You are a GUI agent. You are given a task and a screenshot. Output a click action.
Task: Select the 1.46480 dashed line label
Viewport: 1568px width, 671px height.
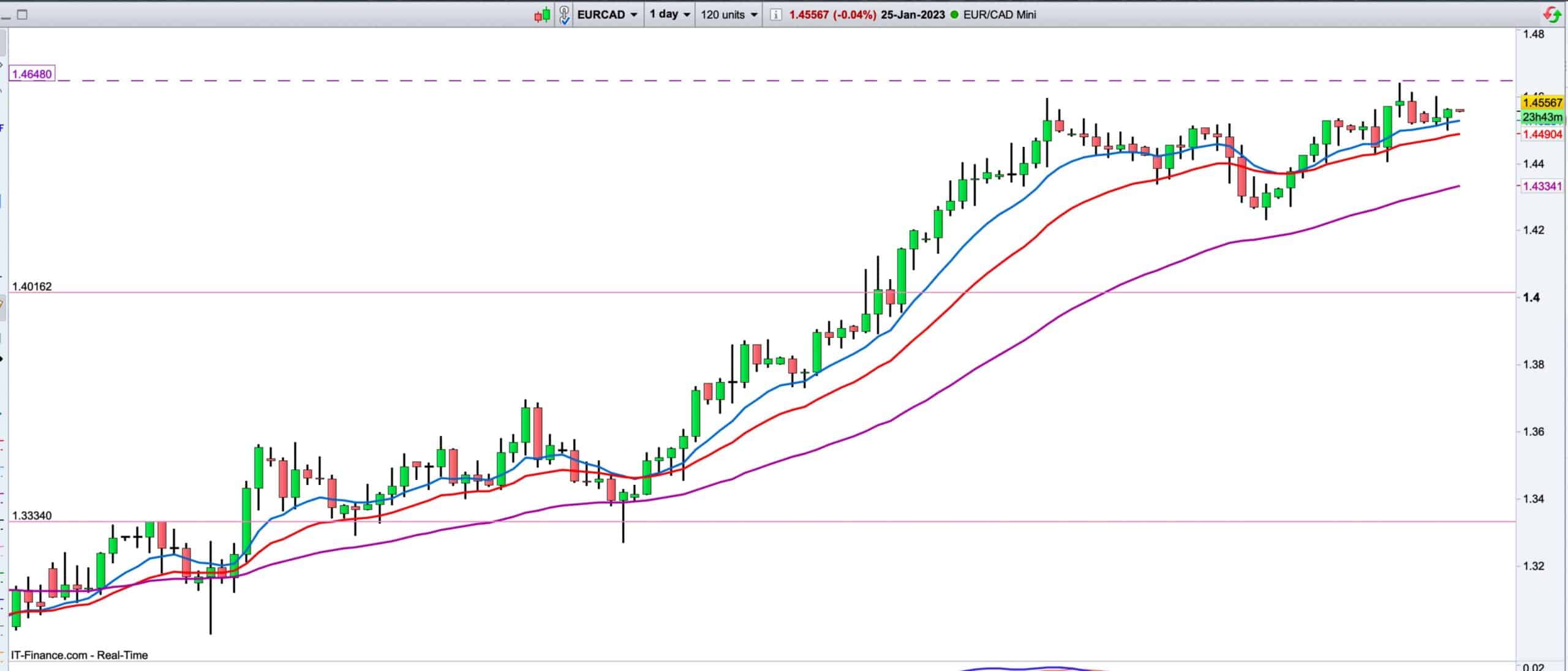pos(32,74)
